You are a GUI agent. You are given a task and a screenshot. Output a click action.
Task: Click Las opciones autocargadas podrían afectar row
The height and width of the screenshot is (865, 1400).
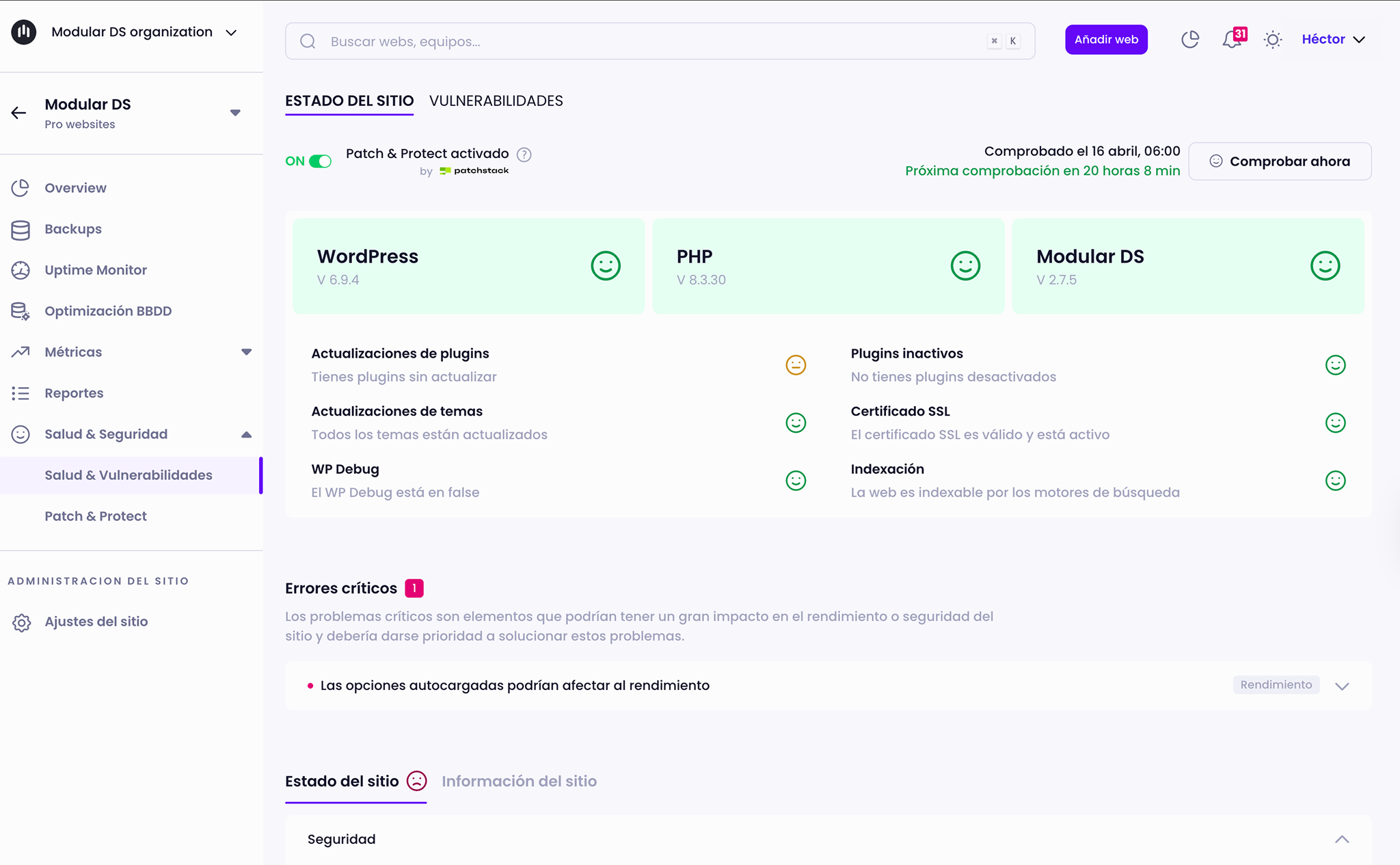tap(828, 685)
